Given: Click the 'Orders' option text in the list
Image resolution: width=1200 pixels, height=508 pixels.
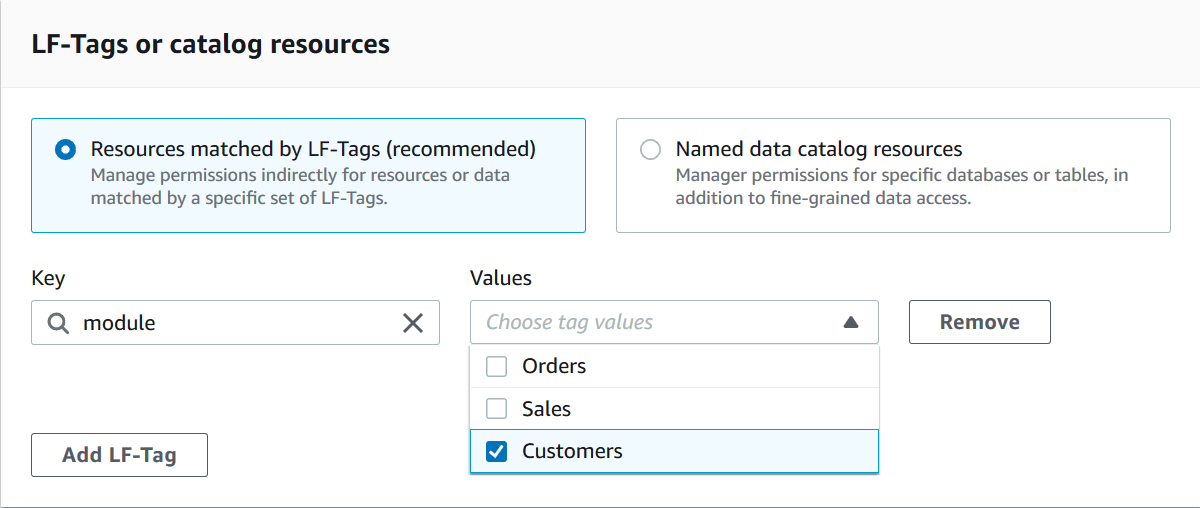Looking at the screenshot, I should (x=554, y=367).
